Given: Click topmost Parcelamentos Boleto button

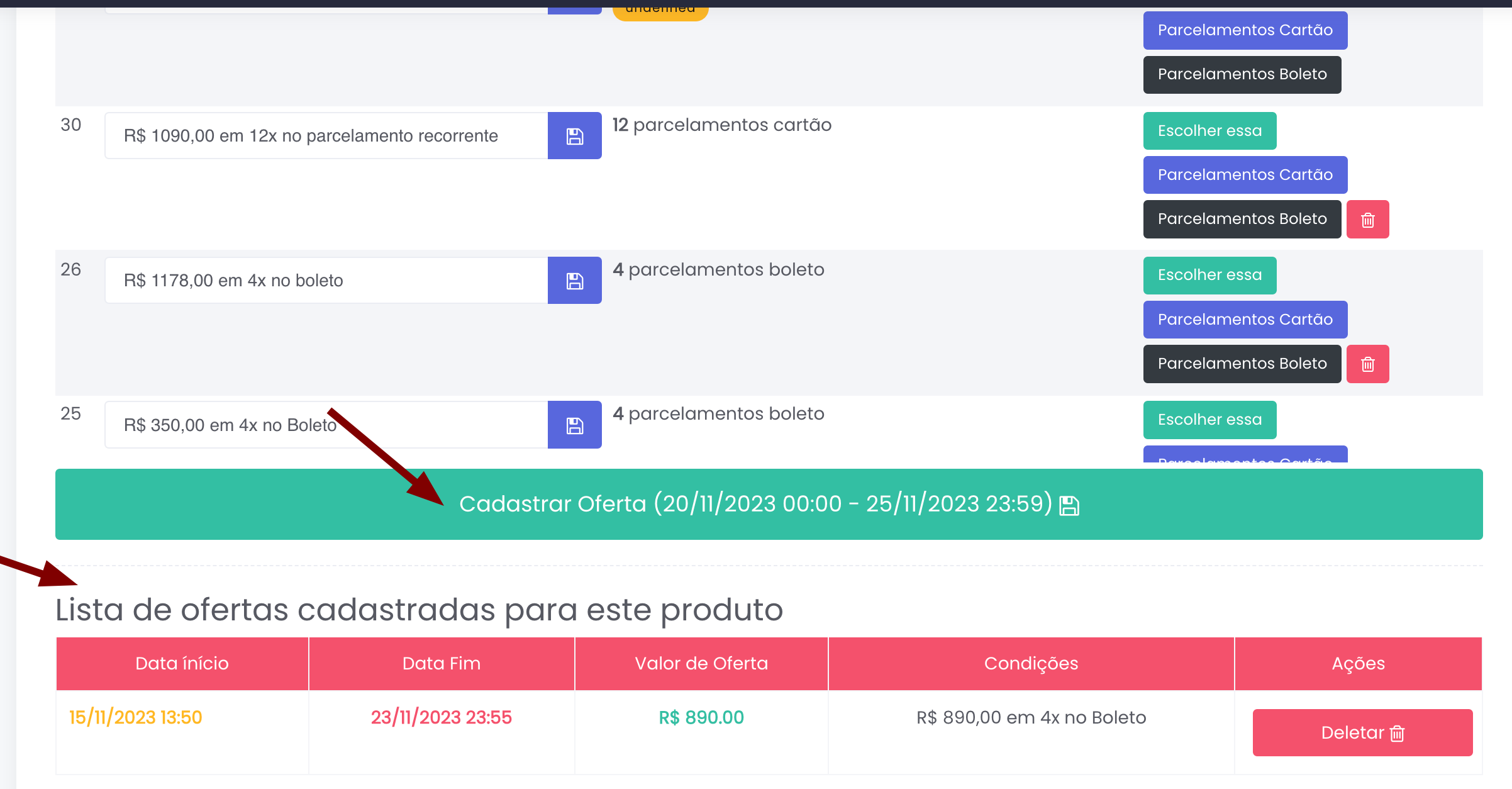Looking at the screenshot, I should click(x=1242, y=74).
